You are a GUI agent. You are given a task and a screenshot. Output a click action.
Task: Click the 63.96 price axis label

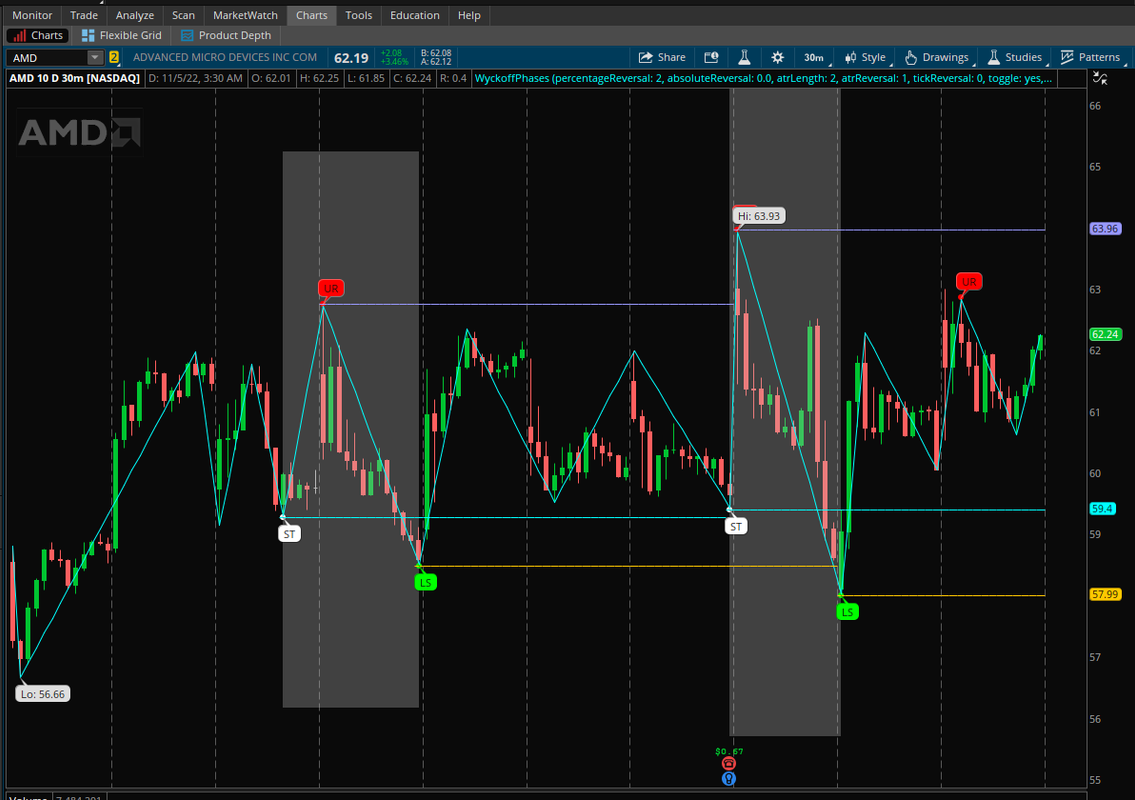1105,229
